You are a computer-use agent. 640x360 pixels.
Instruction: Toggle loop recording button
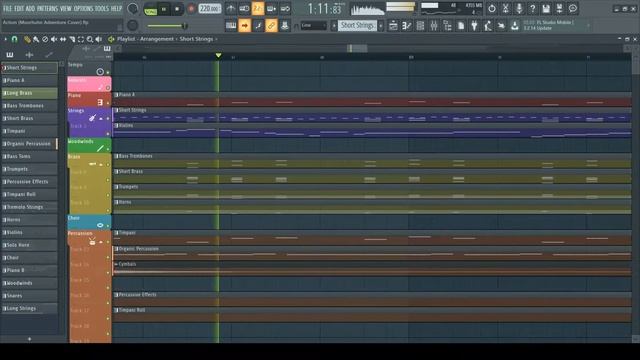[x=285, y=9]
